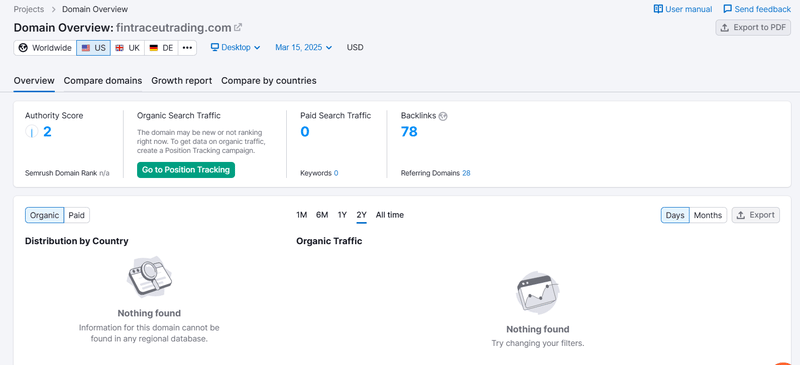The image size is (800, 365).
Task: Click Paid Search Traffic value 0
Action: pos(305,132)
